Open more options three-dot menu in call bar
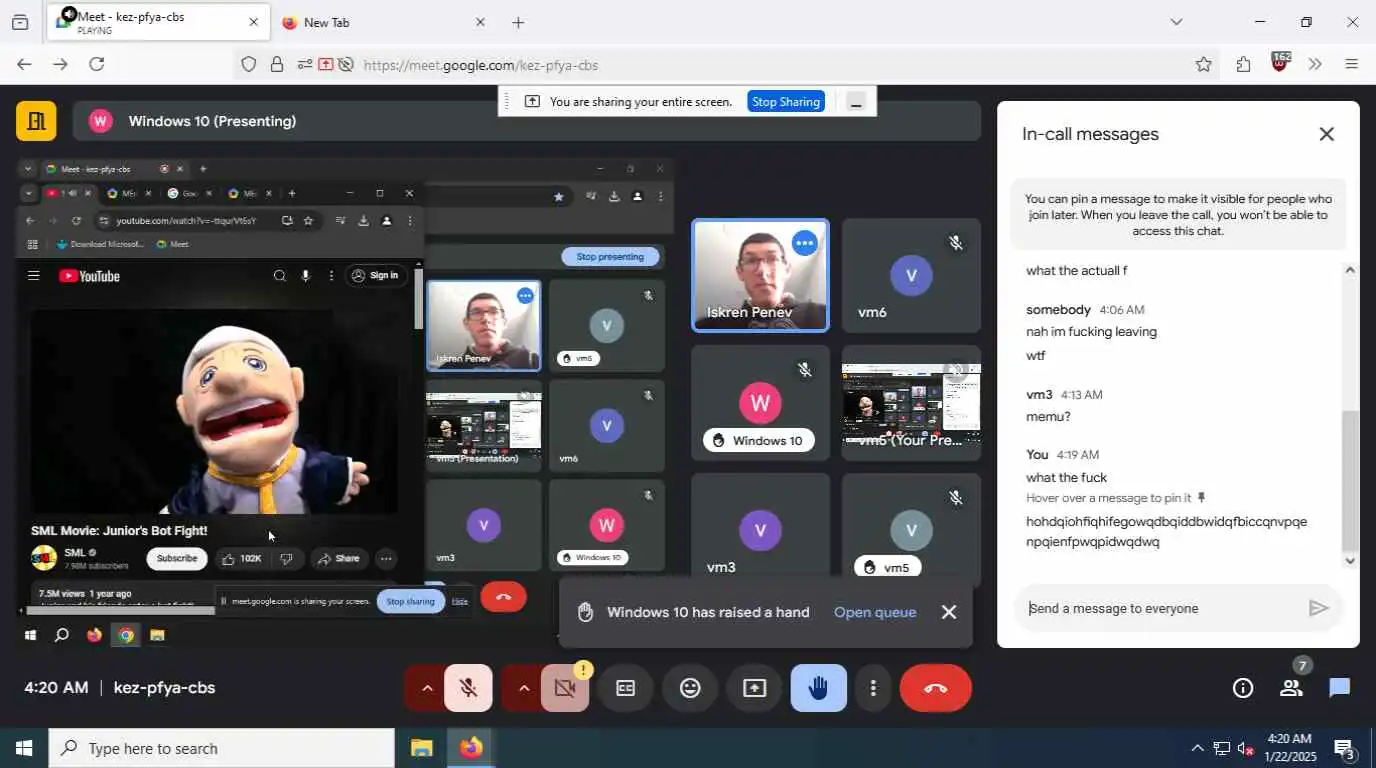Viewport: 1376px width, 768px height. pyautogui.click(x=873, y=688)
